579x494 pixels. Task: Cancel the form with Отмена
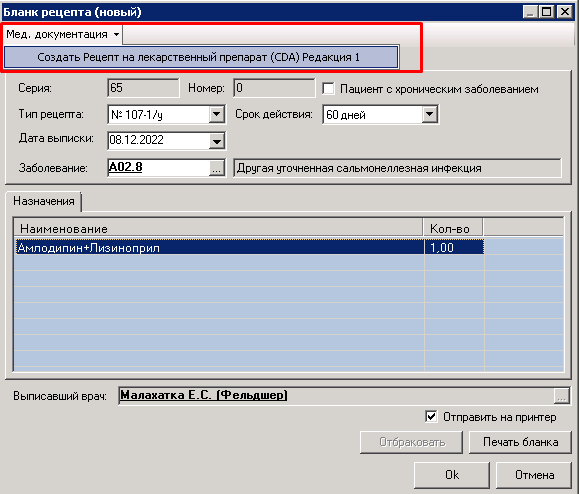click(x=534, y=474)
